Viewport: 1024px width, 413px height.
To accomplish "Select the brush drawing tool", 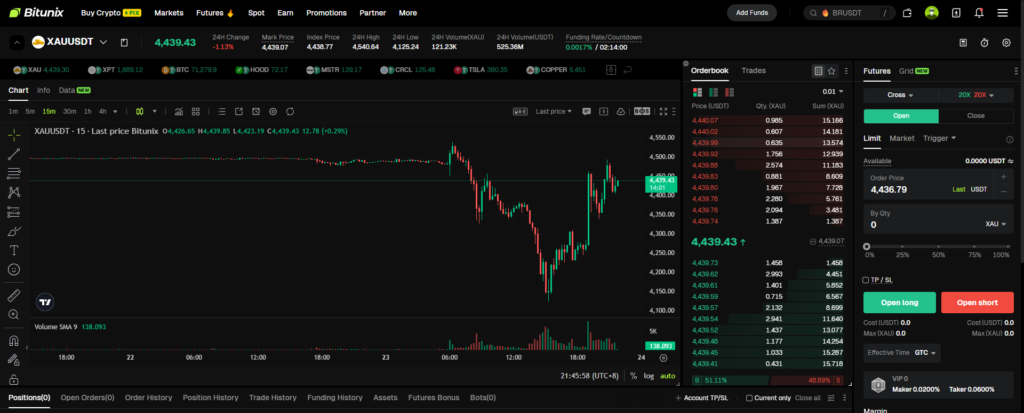I will [x=14, y=231].
